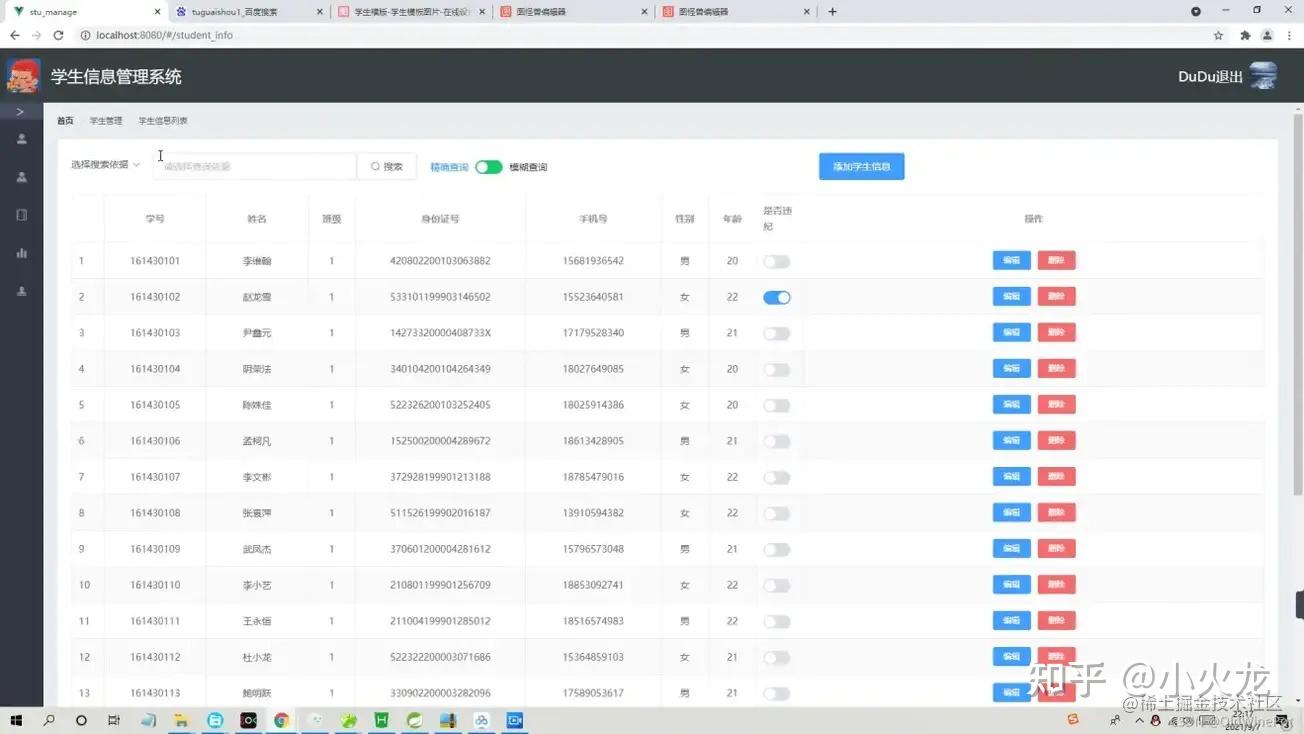Viewport: 1304px width, 734px height.
Task: Switch query mode toggle to 模糊查询
Action: [x=489, y=166]
